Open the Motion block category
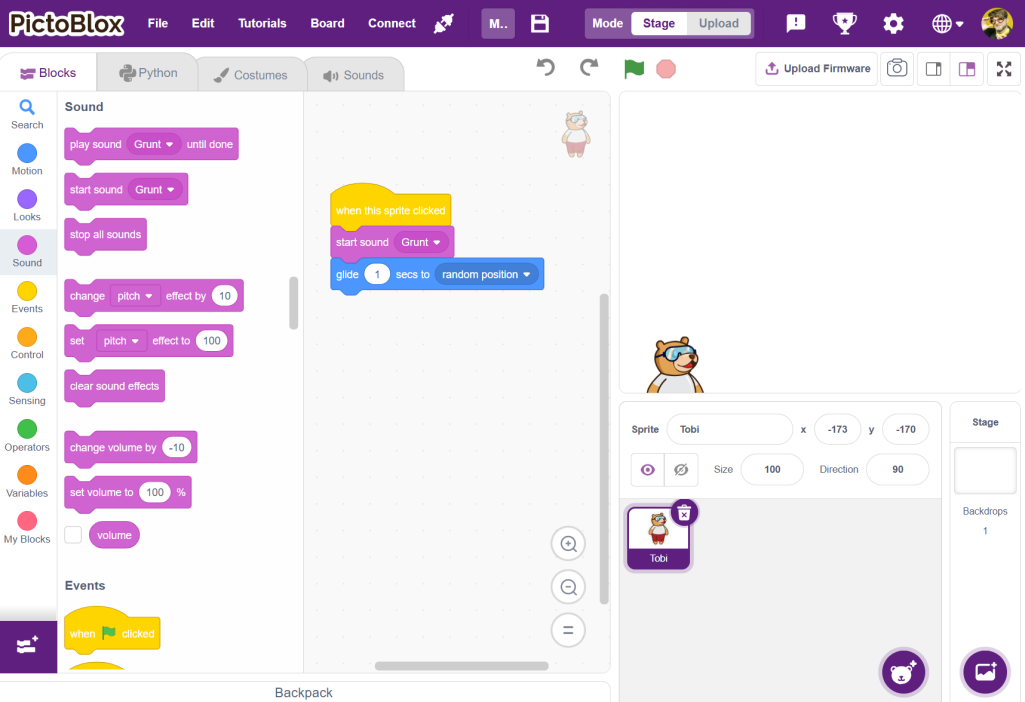1025x702 pixels. (27, 158)
